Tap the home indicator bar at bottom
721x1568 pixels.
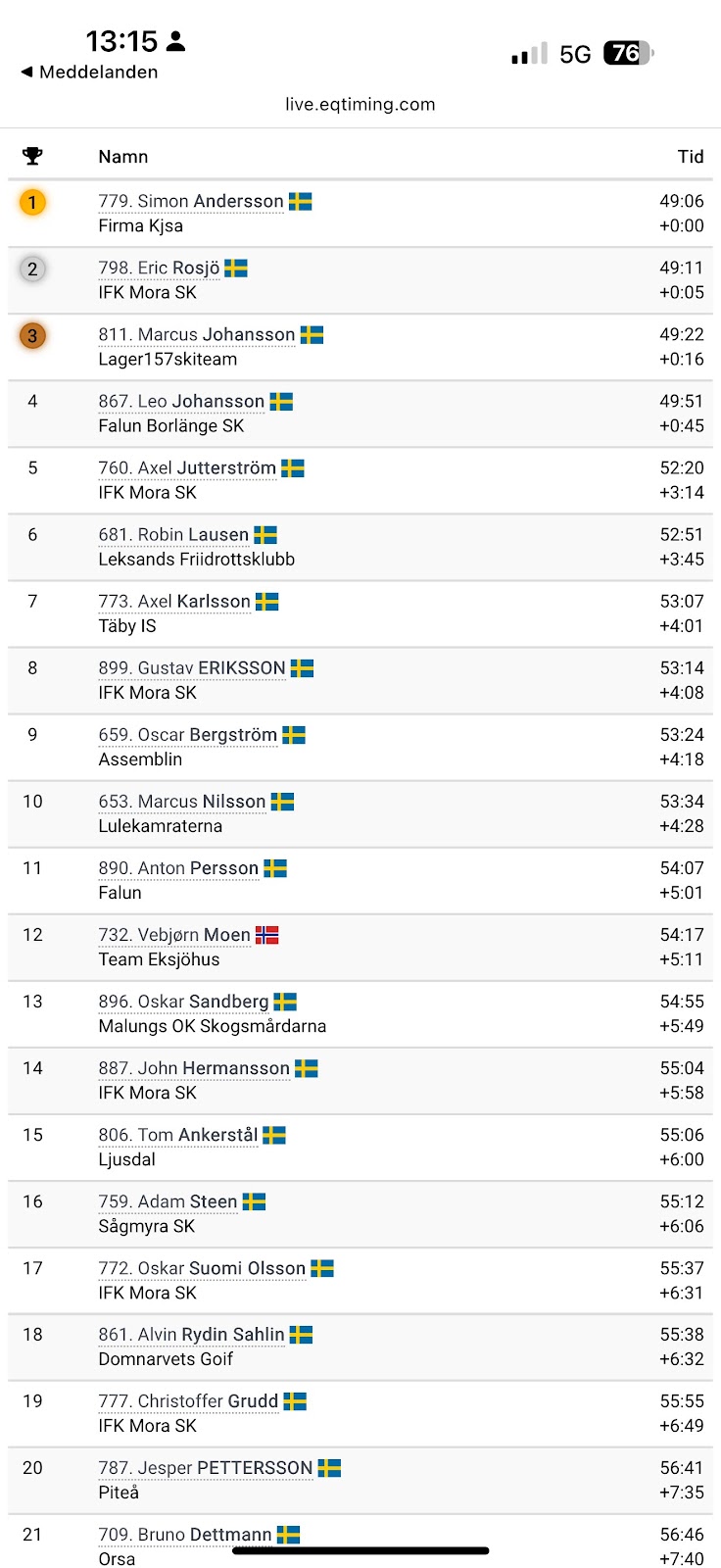click(360, 1550)
